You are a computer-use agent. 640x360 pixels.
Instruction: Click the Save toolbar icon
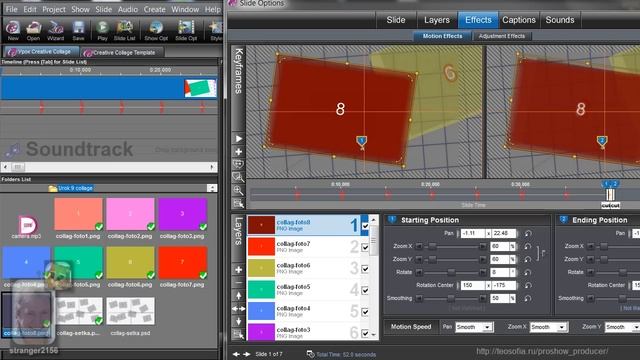(78, 30)
